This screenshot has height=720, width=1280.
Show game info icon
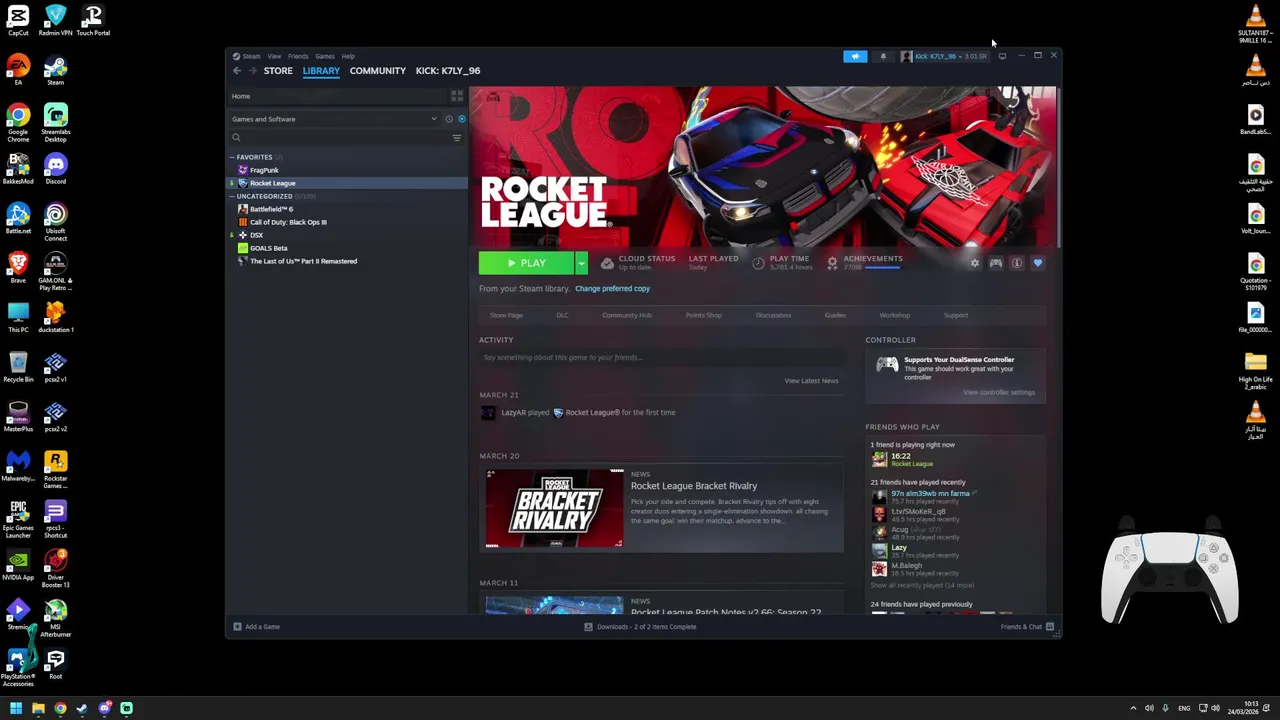(1017, 263)
